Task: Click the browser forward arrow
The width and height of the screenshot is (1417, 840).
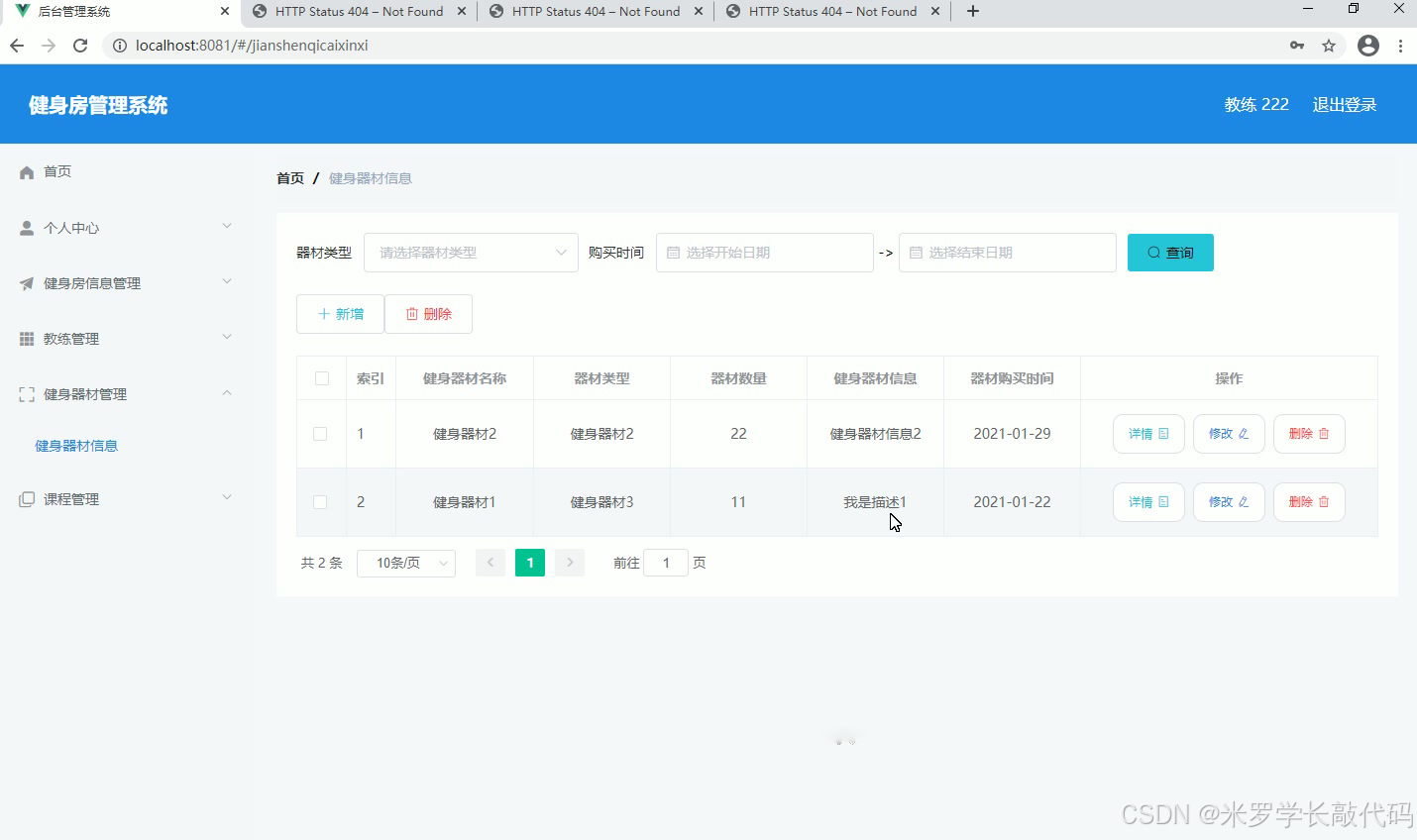Action: [x=49, y=46]
